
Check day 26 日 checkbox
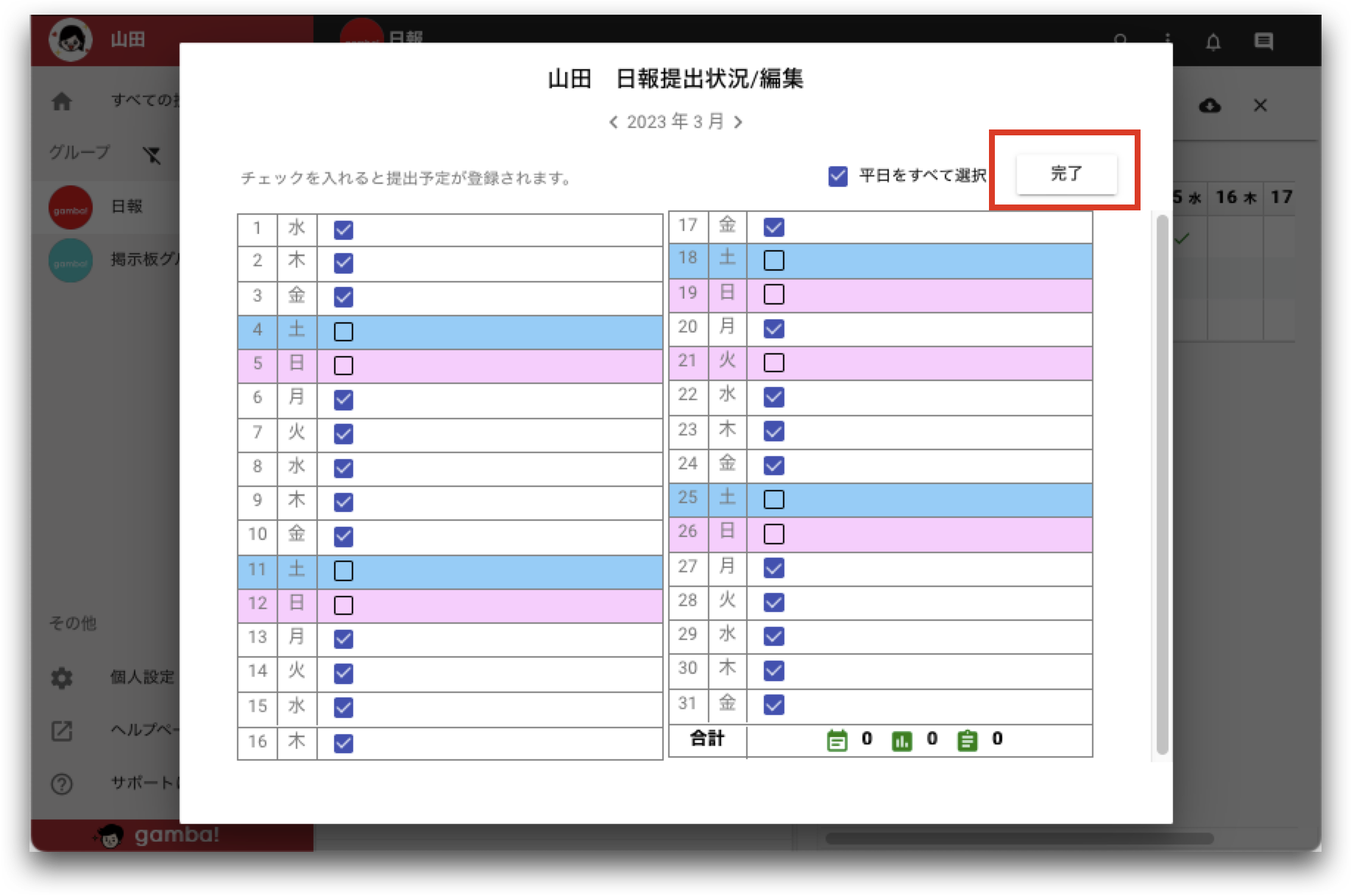click(774, 534)
